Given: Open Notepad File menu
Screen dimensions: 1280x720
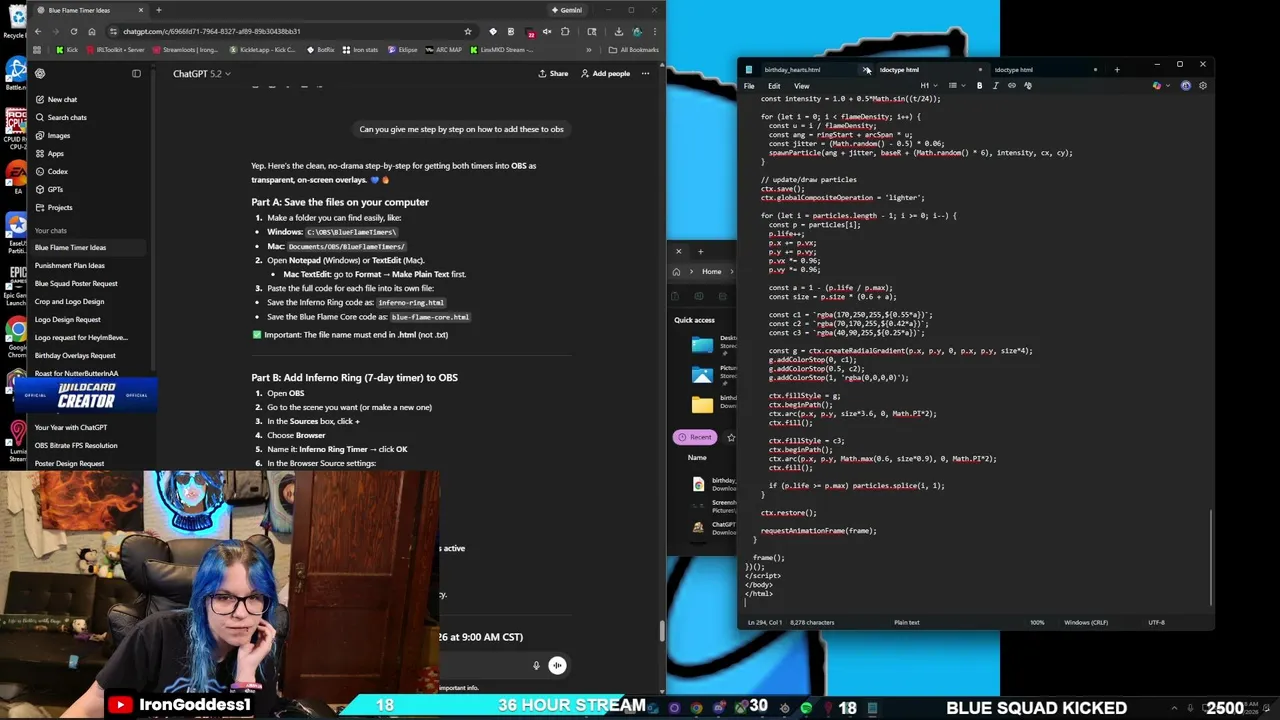Looking at the screenshot, I should tap(749, 86).
